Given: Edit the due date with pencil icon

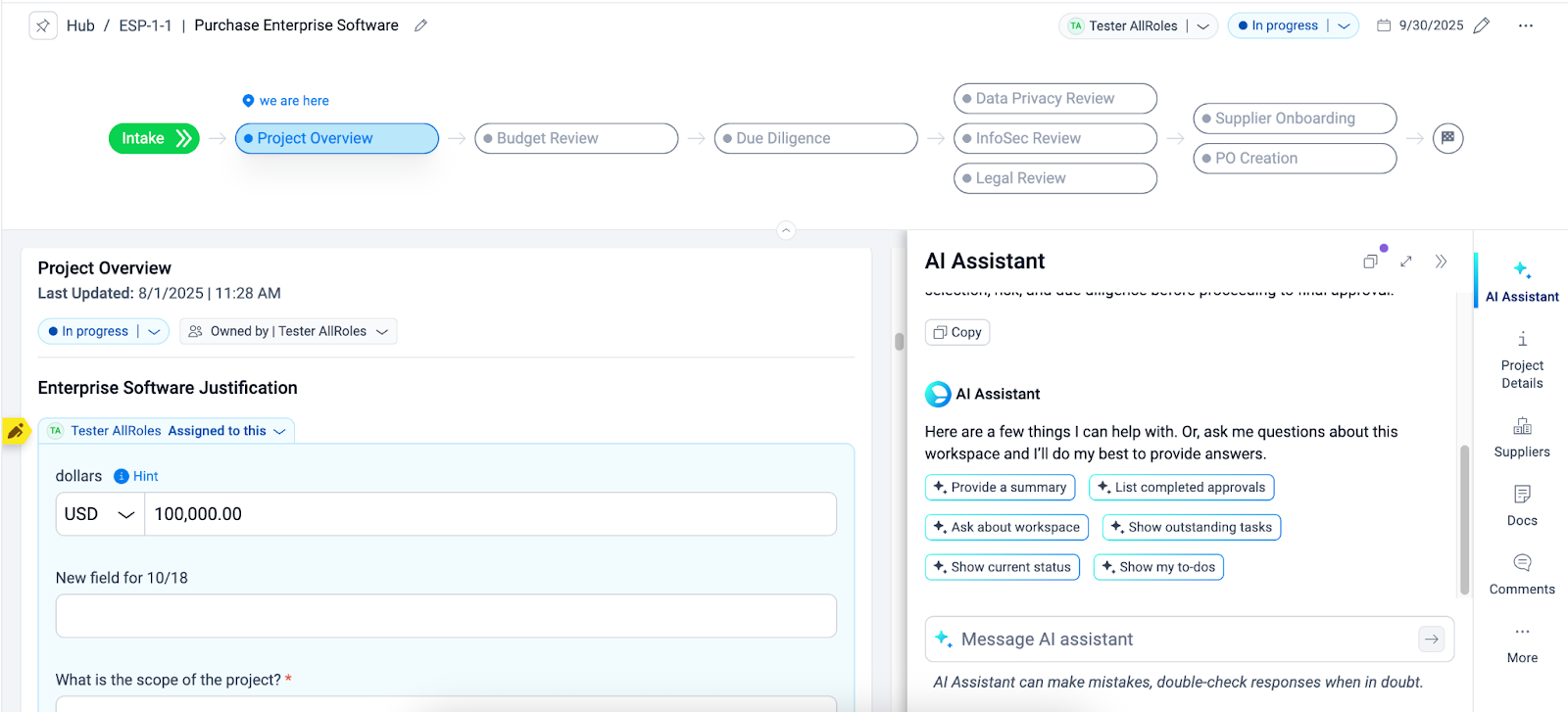Looking at the screenshot, I should (1482, 25).
